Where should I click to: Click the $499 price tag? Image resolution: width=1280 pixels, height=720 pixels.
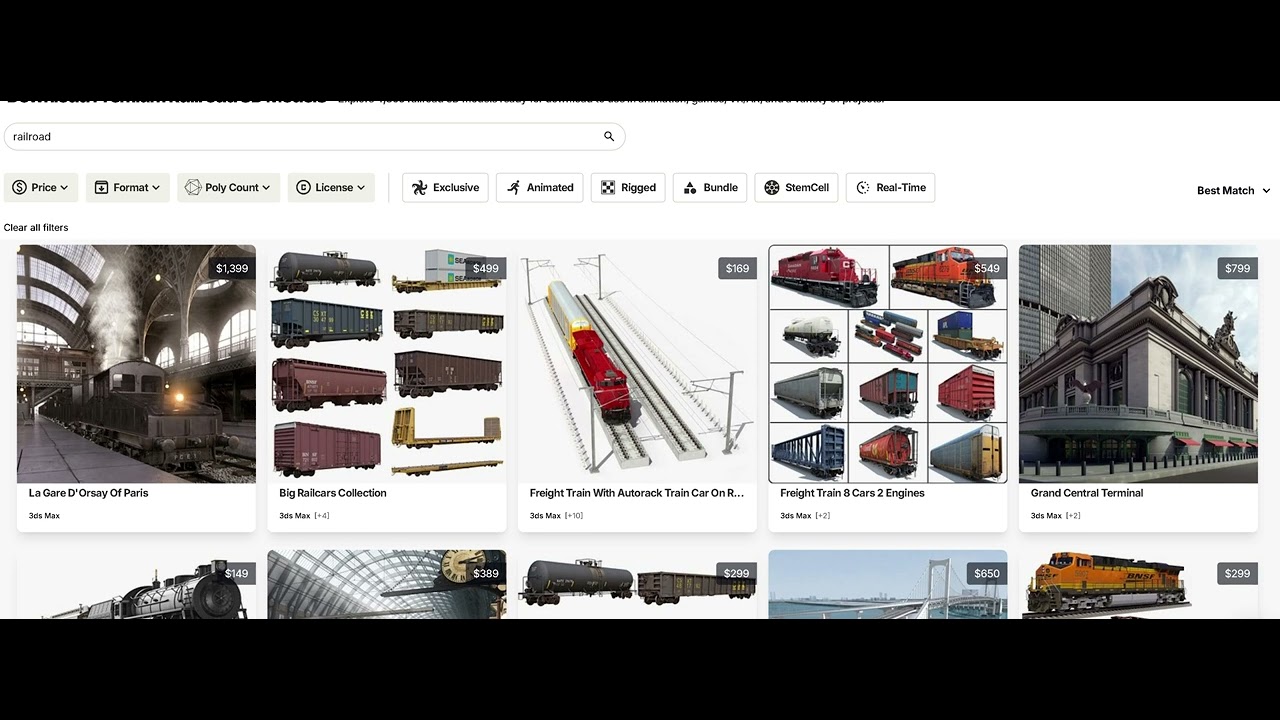point(486,268)
